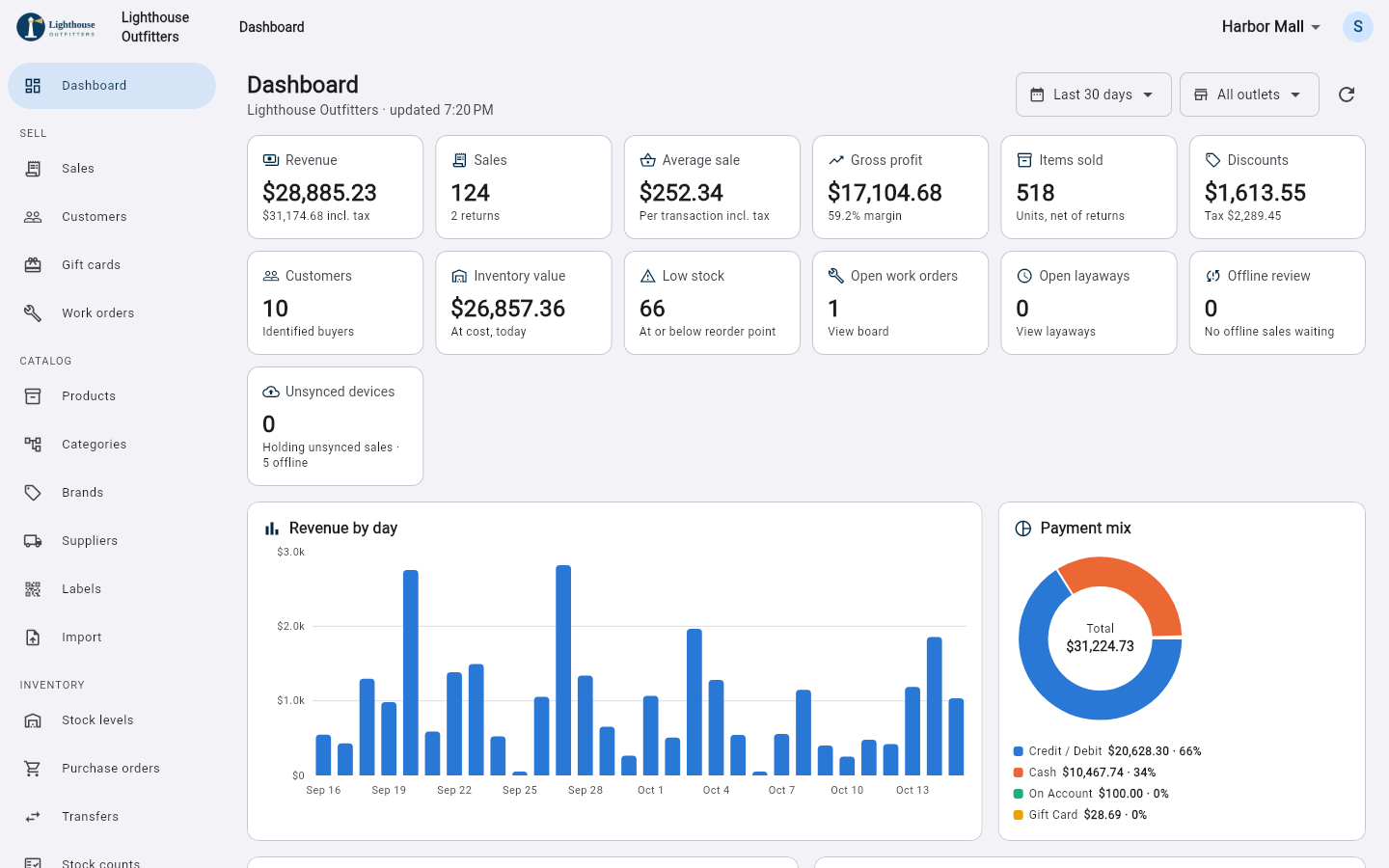The height and width of the screenshot is (868, 1389).
Task: Open the user avatar S menu
Action: point(1357,27)
